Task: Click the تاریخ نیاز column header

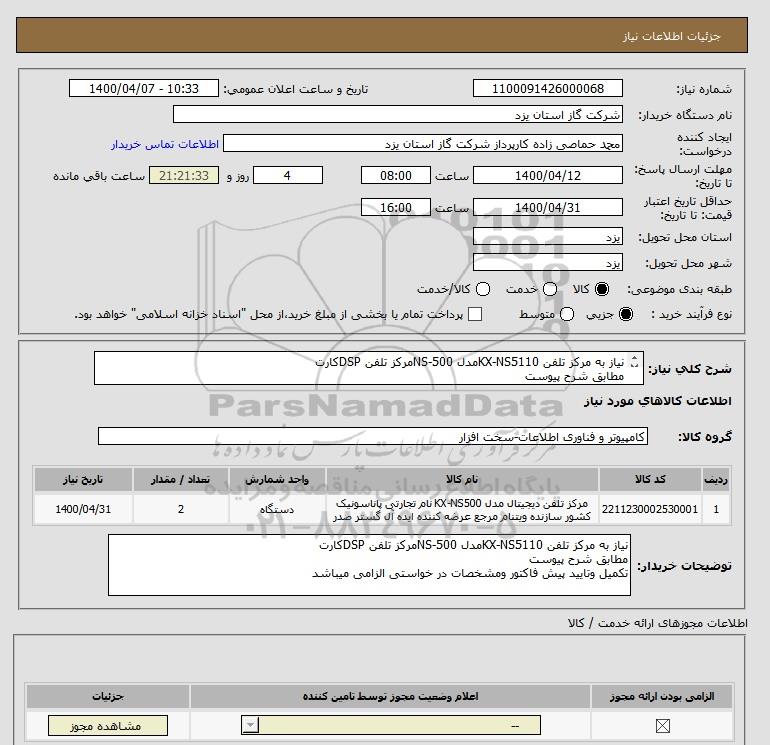Action: click(x=83, y=479)
